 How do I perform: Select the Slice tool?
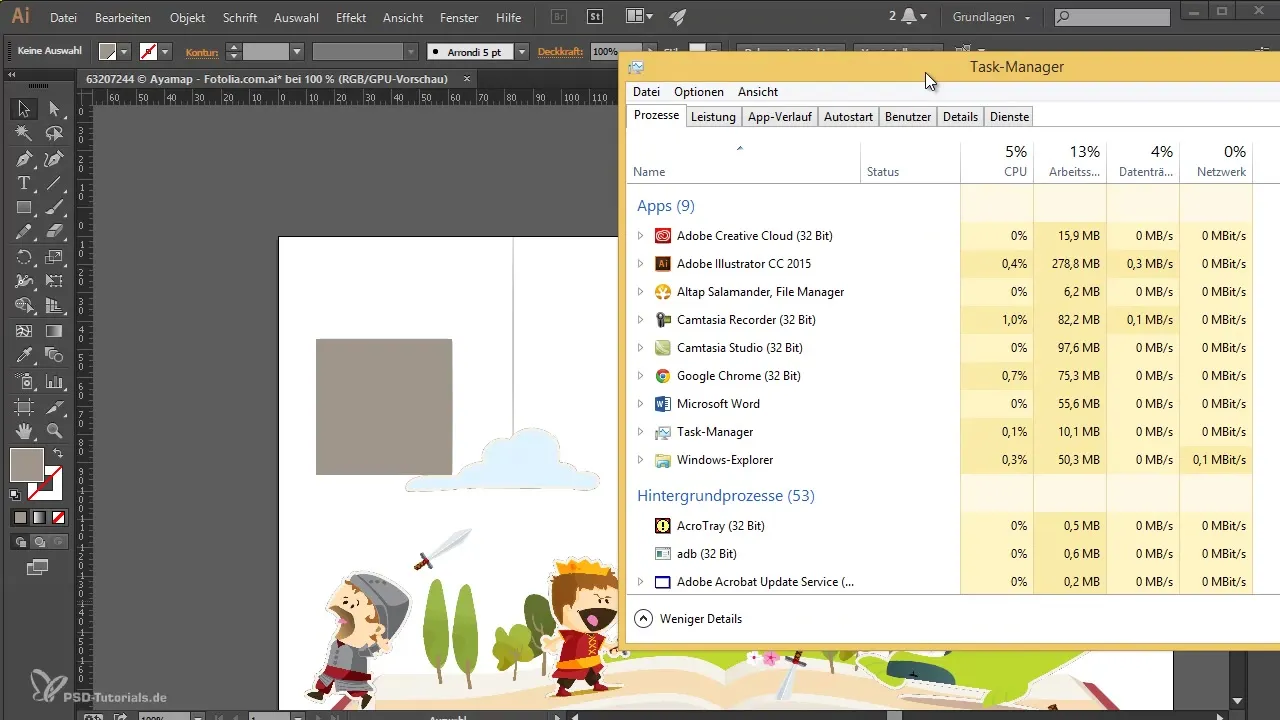coord(54,406)
